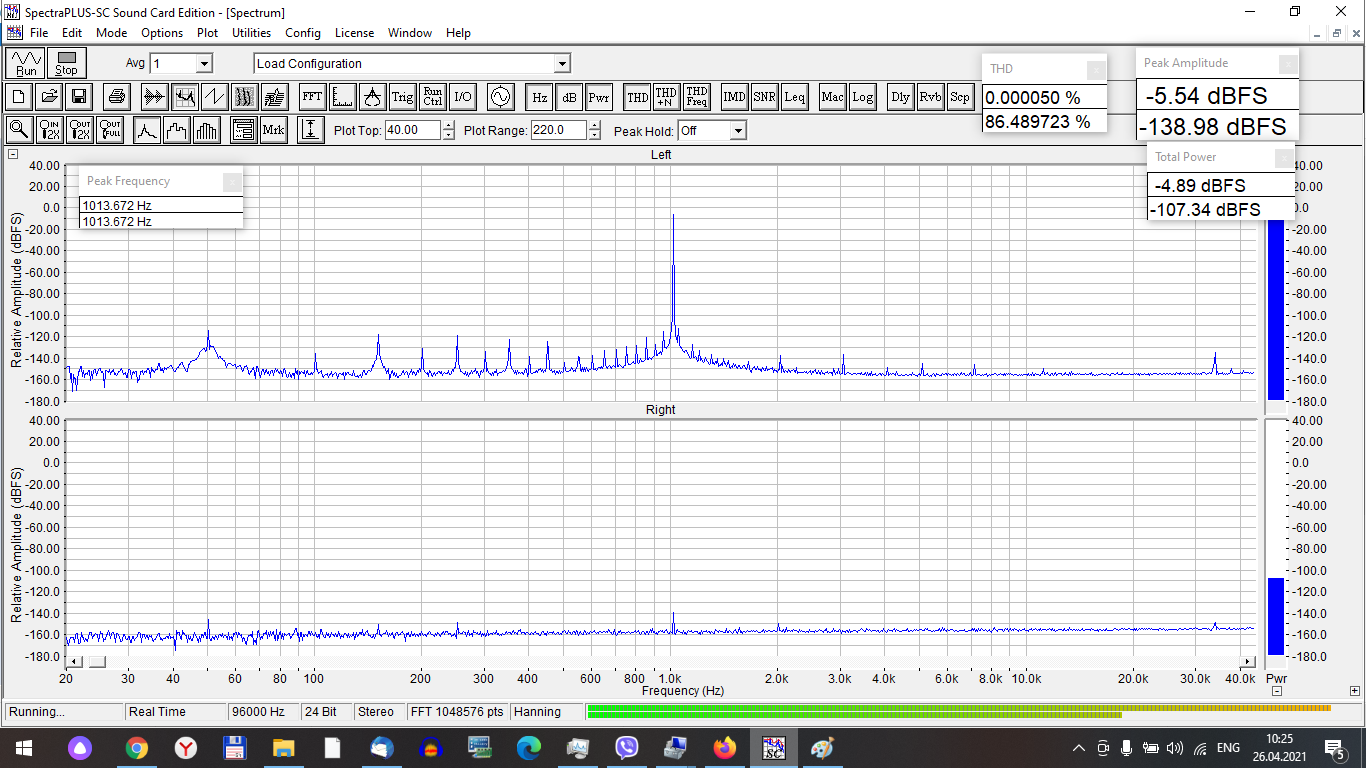Click the Save floppy disk icon
This screenshot has height=768, width=1366.
[79, 97]
